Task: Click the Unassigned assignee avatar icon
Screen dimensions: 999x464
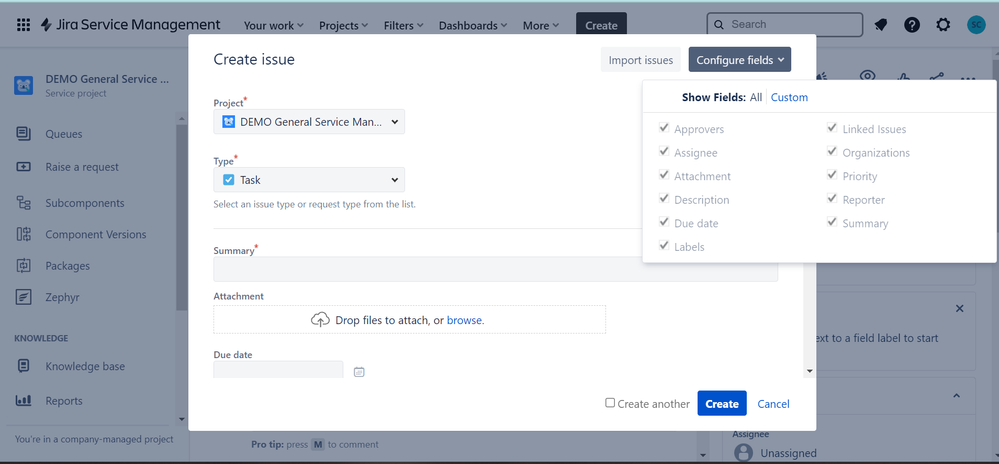Action: 743,453
